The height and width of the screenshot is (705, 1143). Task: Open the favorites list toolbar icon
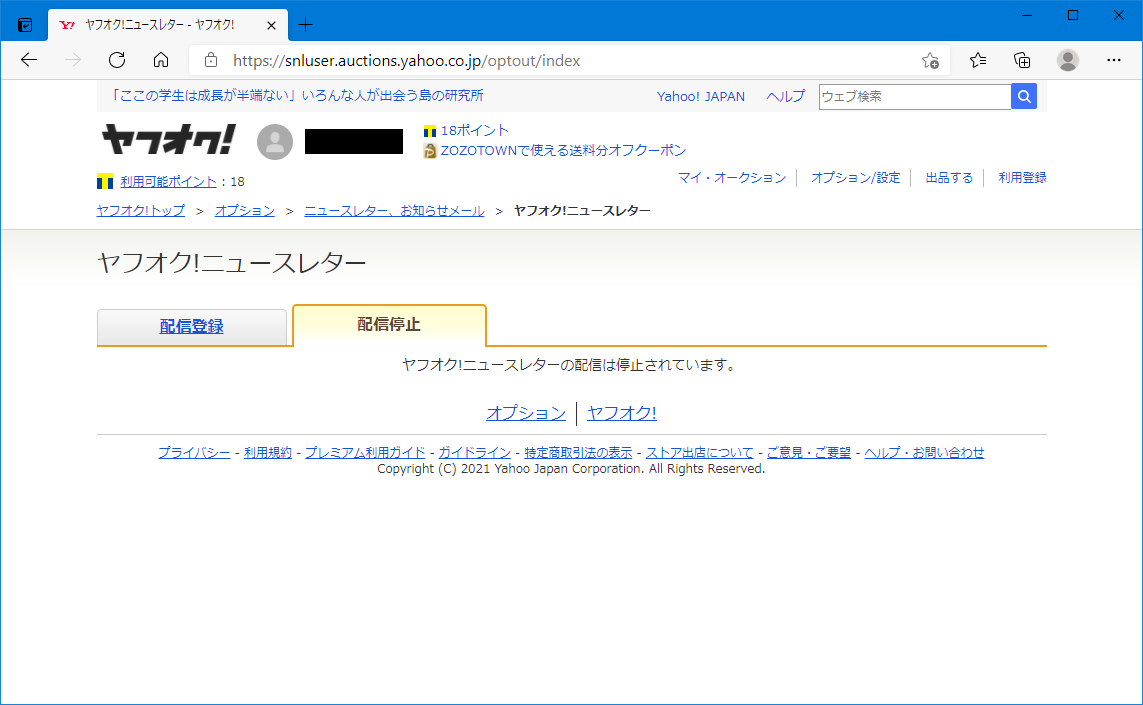978,60
